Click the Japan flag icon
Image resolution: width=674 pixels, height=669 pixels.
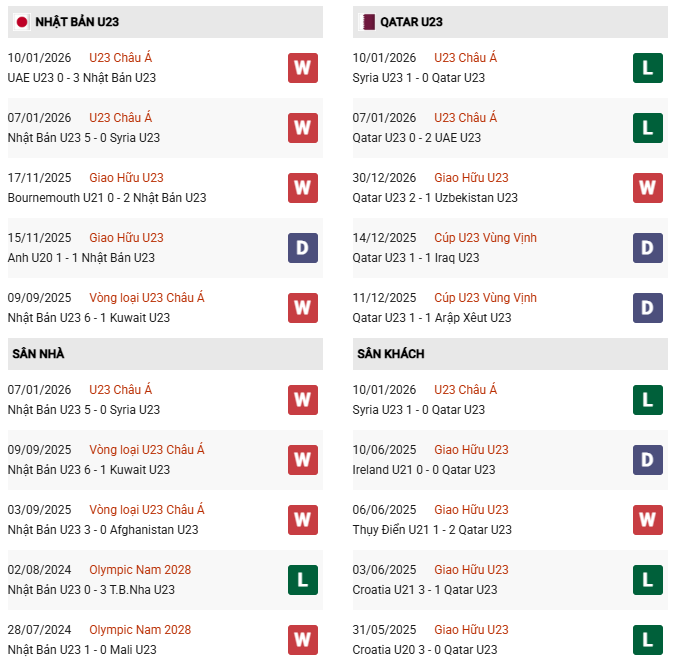point(21,22)
